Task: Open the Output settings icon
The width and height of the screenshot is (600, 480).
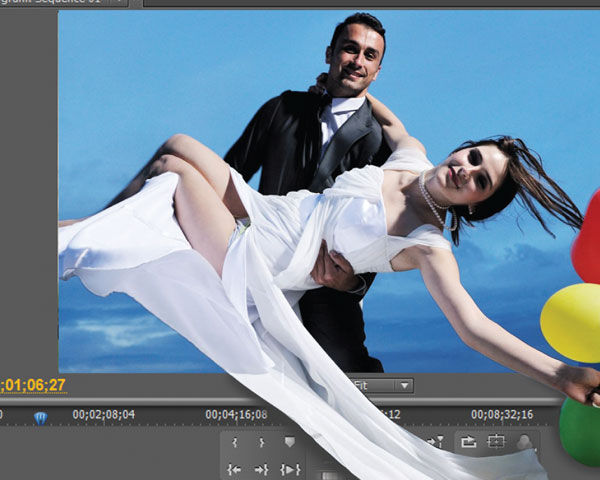Action: click(x=524, y=441)
